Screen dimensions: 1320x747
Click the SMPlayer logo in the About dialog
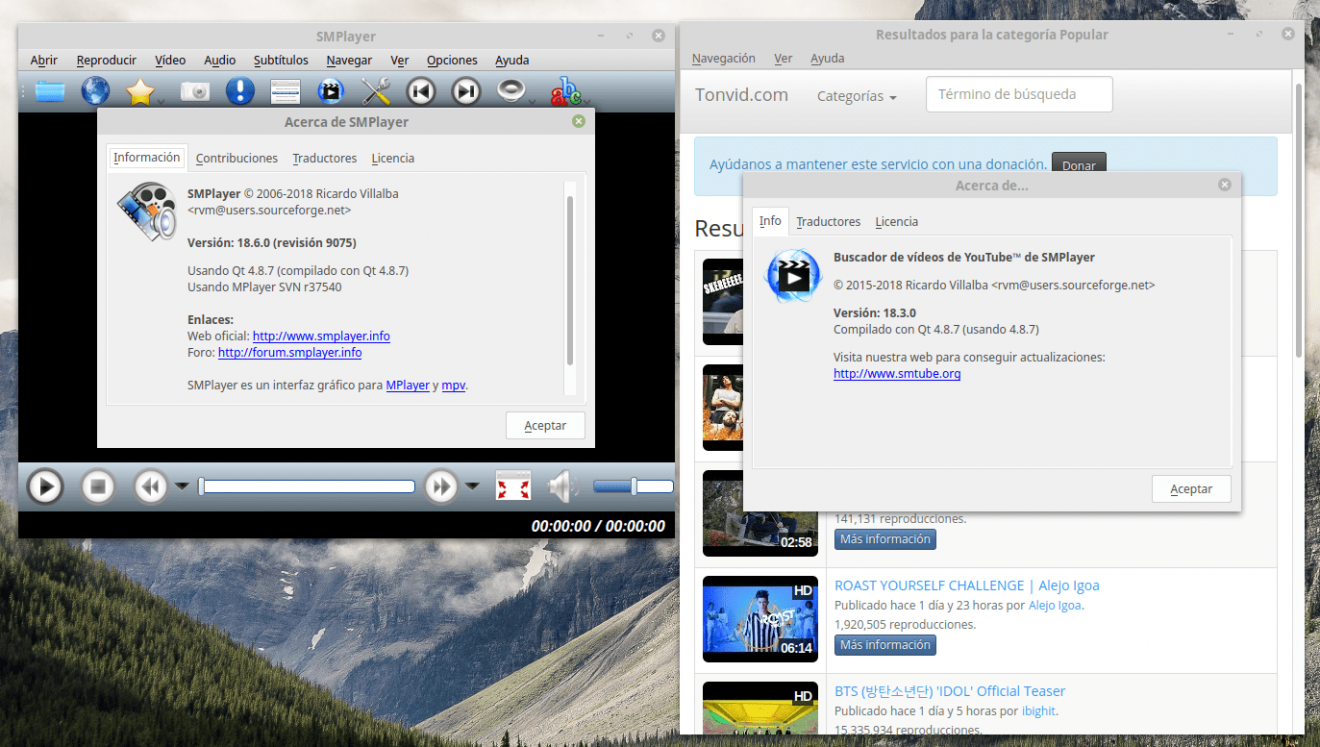(147, 211)
